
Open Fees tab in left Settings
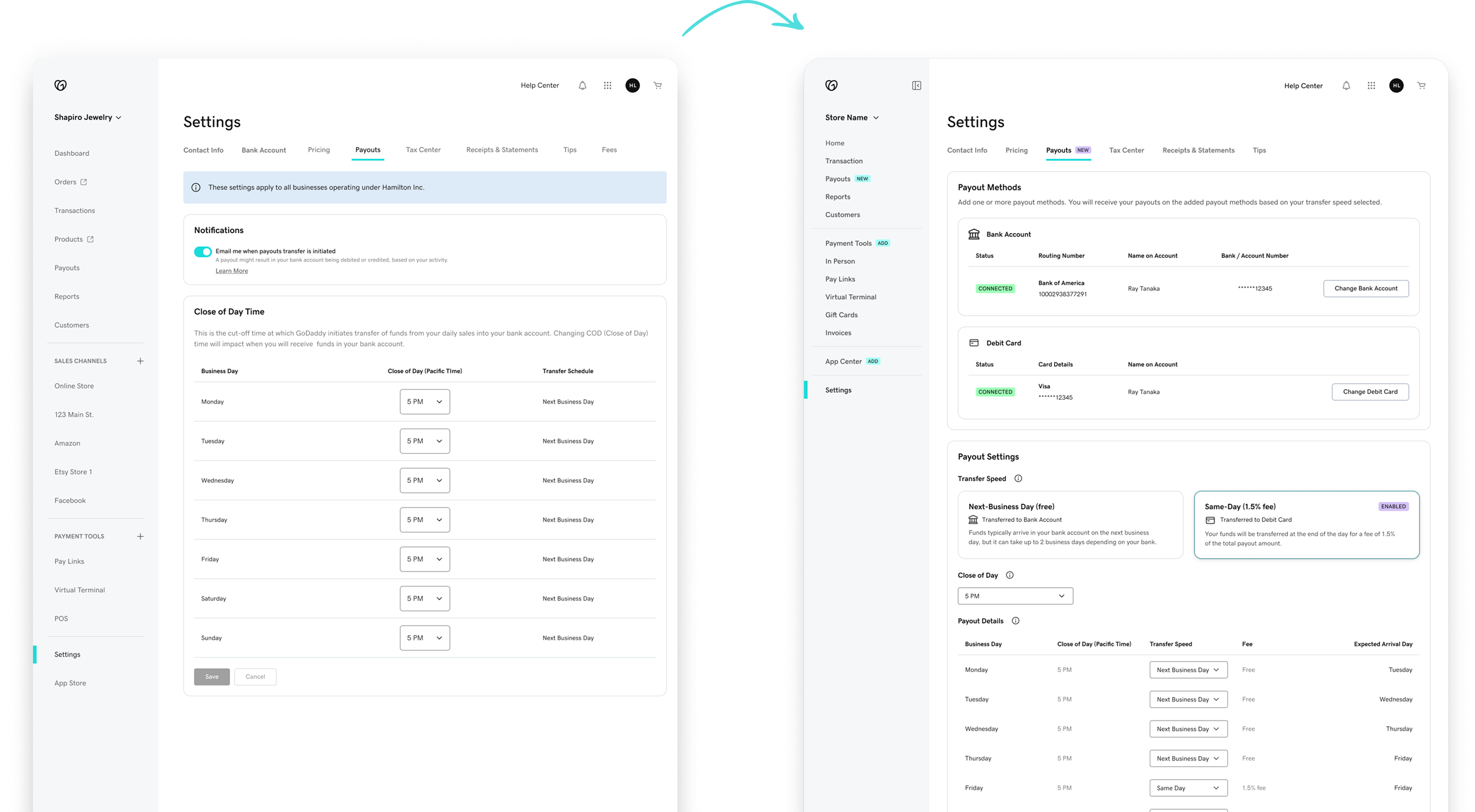pos(609,150)
